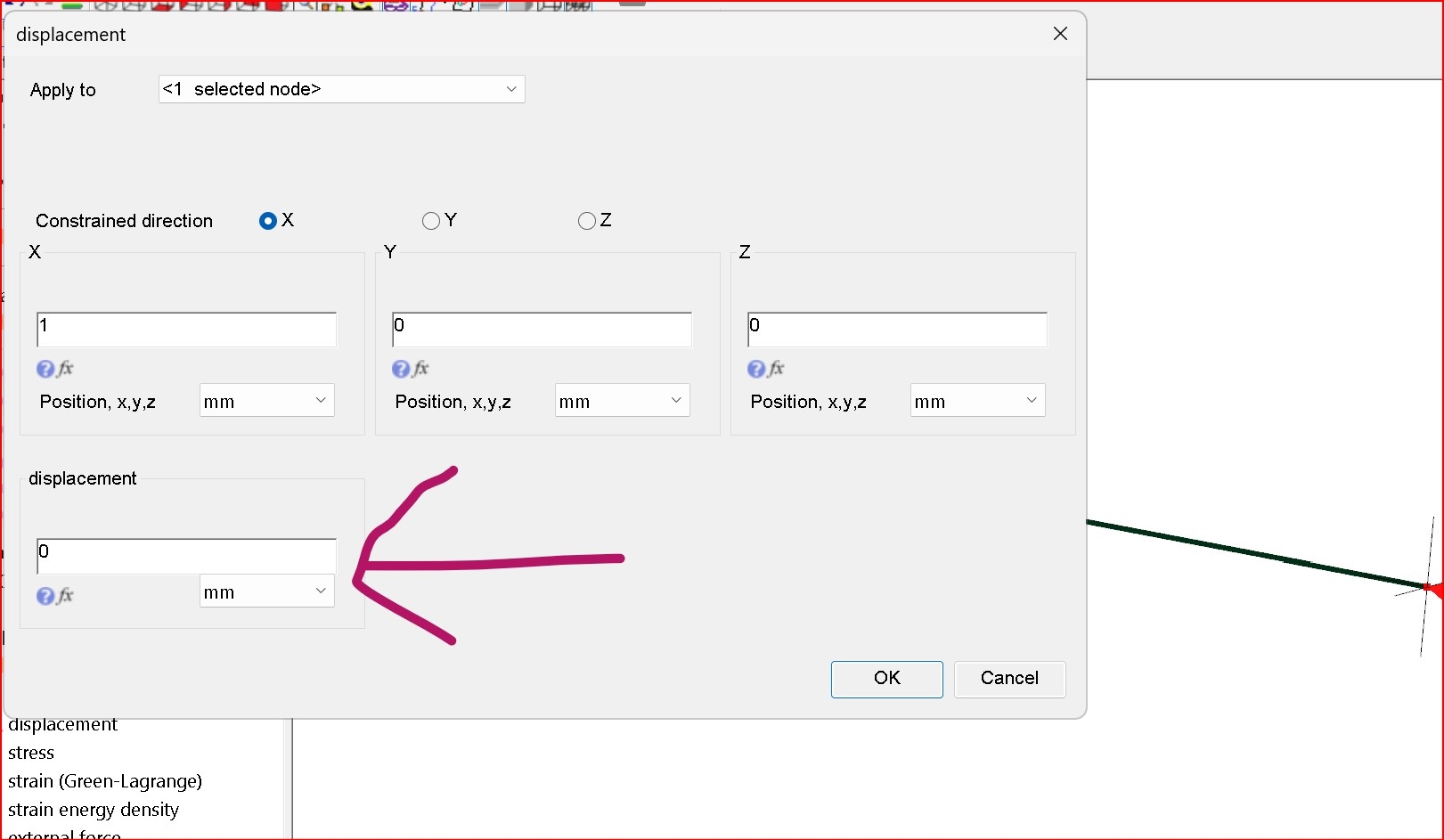Open the fx formula editor for Y
Image resolution: width=1444 pixels, height=840 pixels.
tap(421, 369)
